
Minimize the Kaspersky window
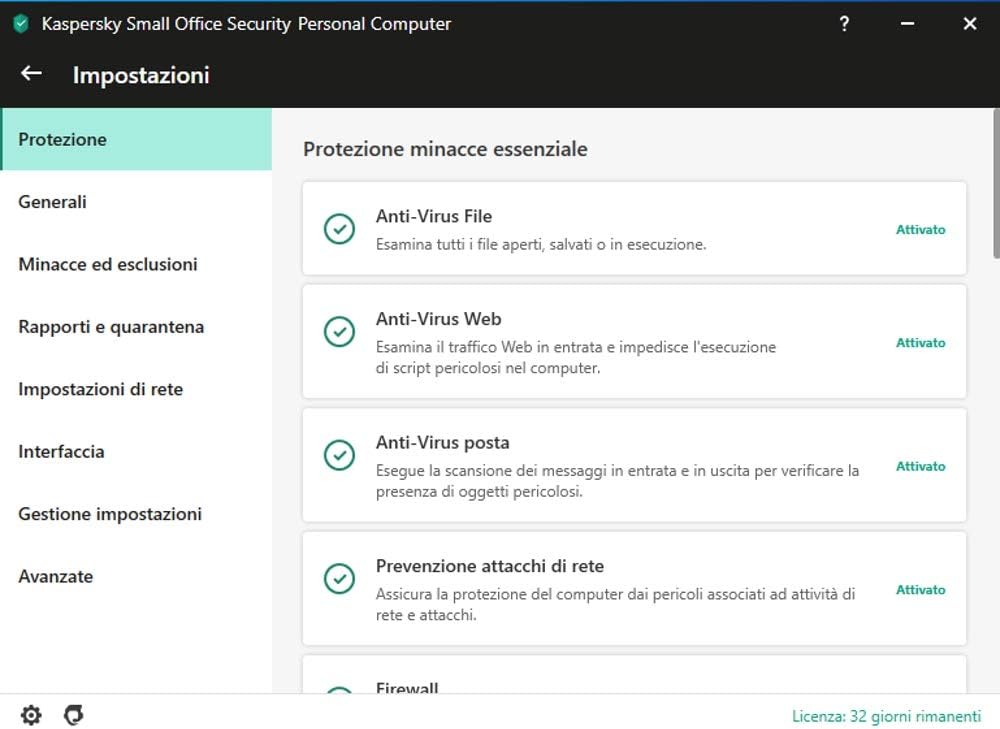[908, 24]
